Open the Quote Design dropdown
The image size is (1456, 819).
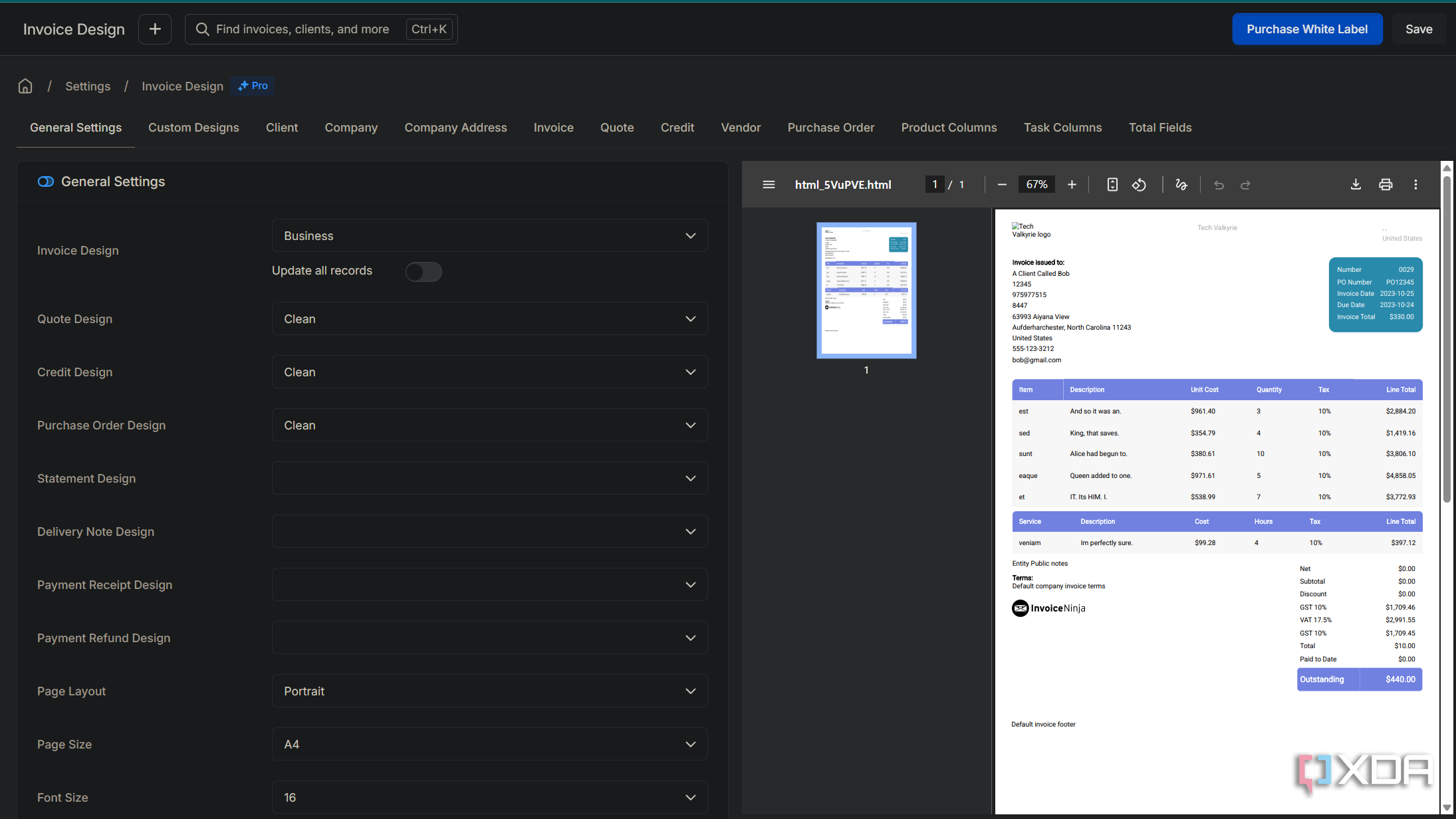tap(489, 319)
